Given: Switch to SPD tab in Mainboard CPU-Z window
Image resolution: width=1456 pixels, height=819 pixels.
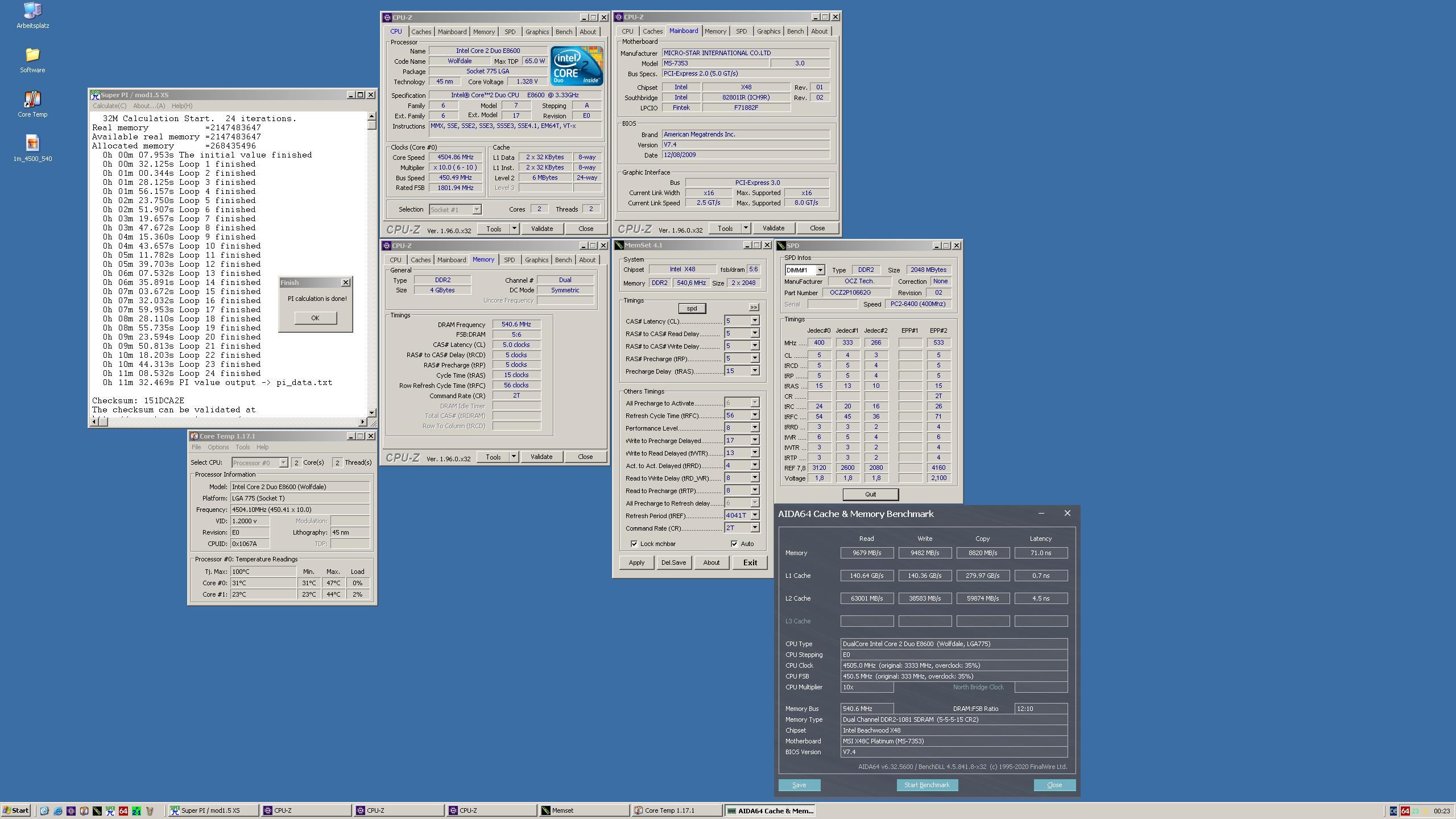Looking at the screenshot, I should pyautogui.click(x=741, y=31).
